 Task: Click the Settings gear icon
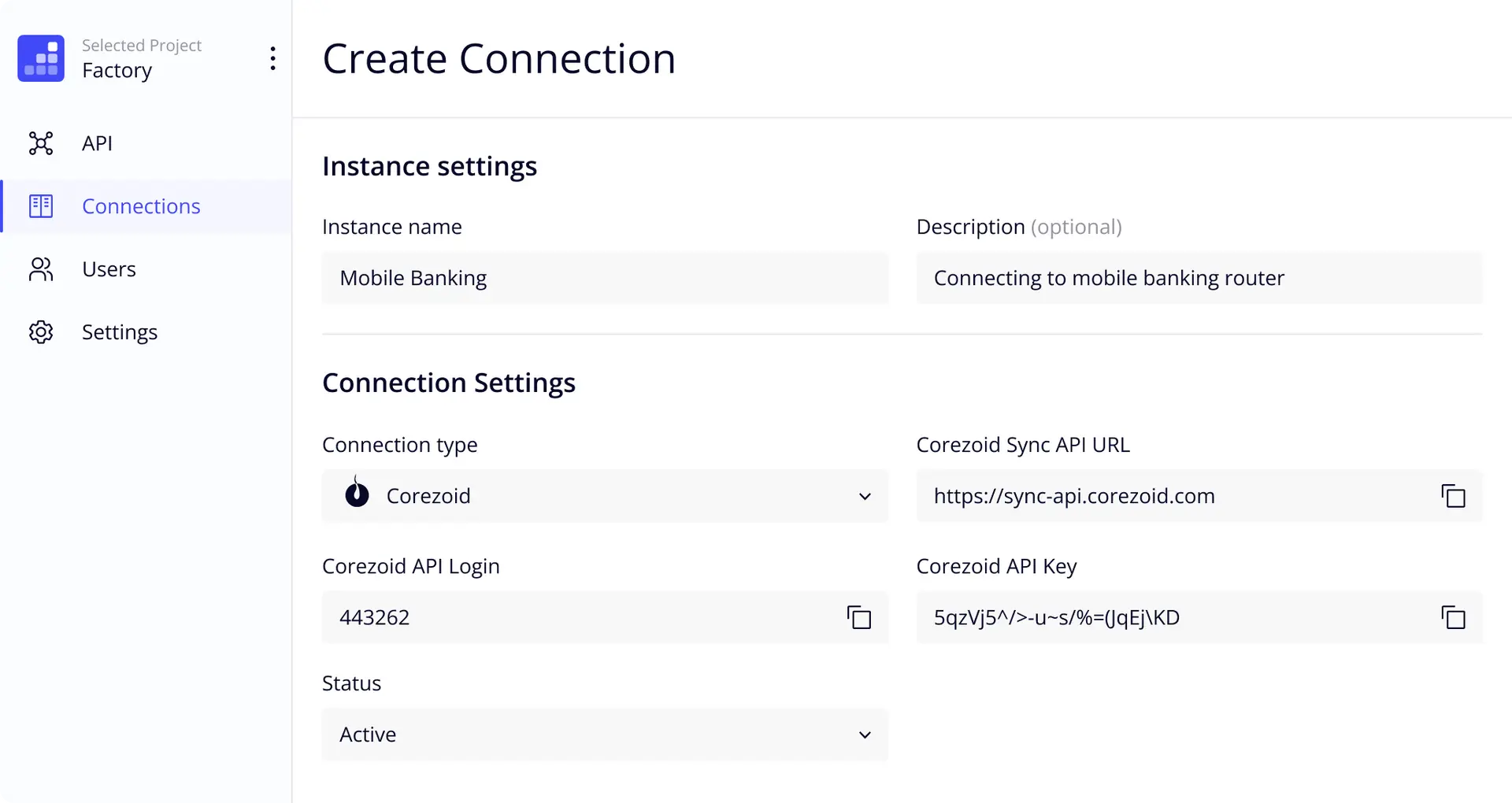coord(41,332)
